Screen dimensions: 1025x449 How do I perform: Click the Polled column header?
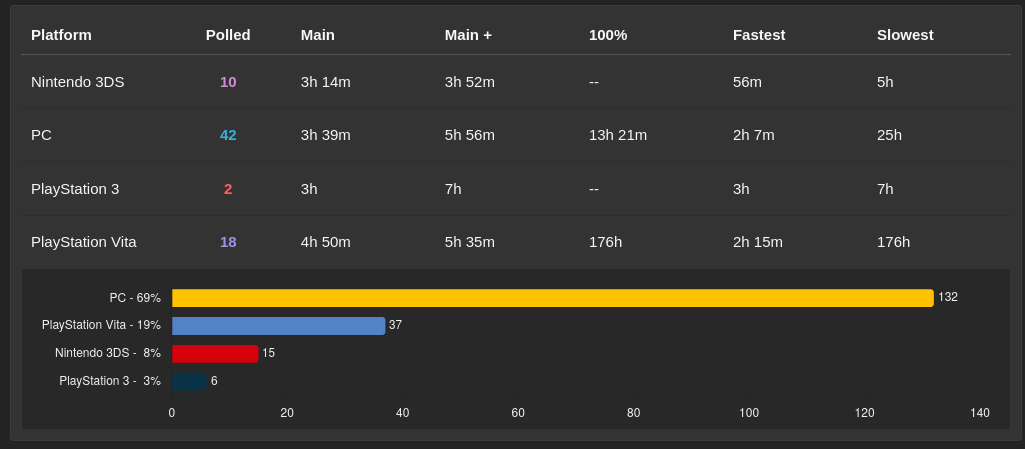[228, 35]
